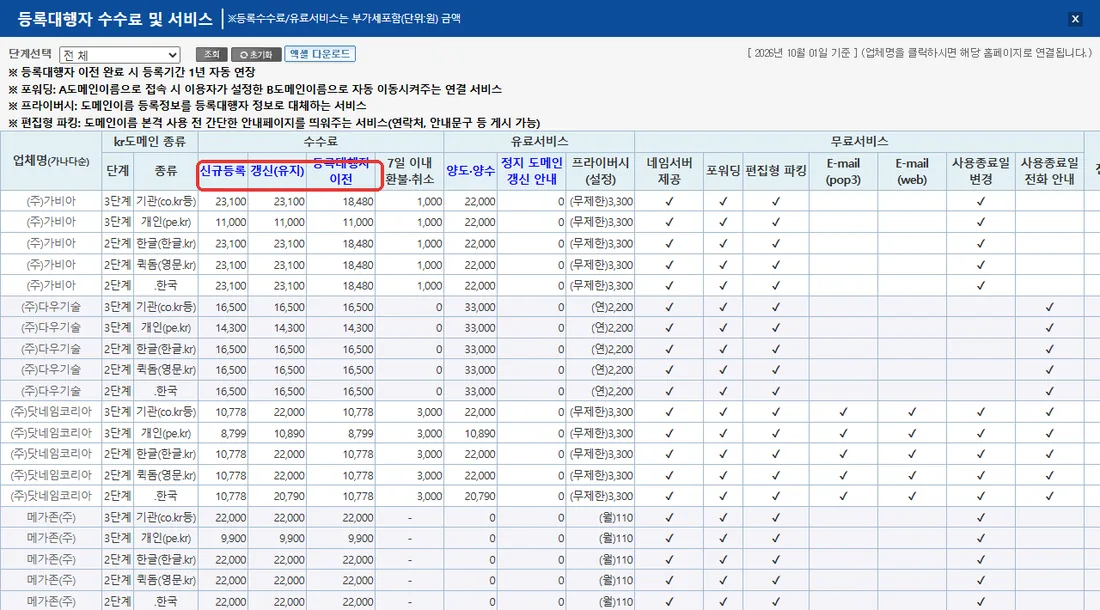Select 신규등록 value 8,799 in 닷네임코리아 개인 row
1100x610 pixels.
(234, 433)
